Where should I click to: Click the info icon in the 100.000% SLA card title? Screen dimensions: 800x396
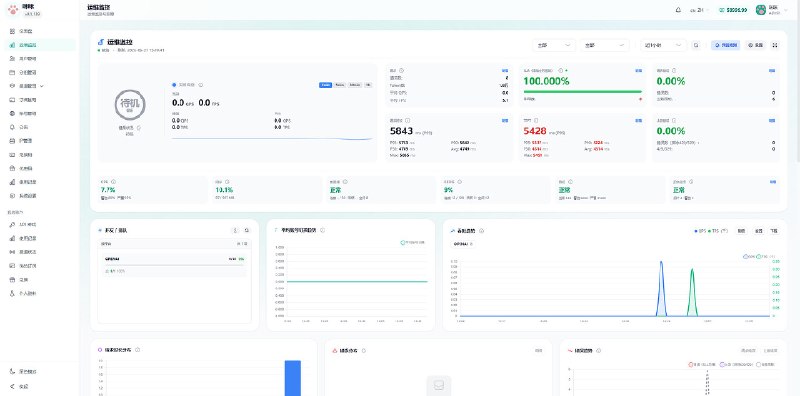point(561,70)
